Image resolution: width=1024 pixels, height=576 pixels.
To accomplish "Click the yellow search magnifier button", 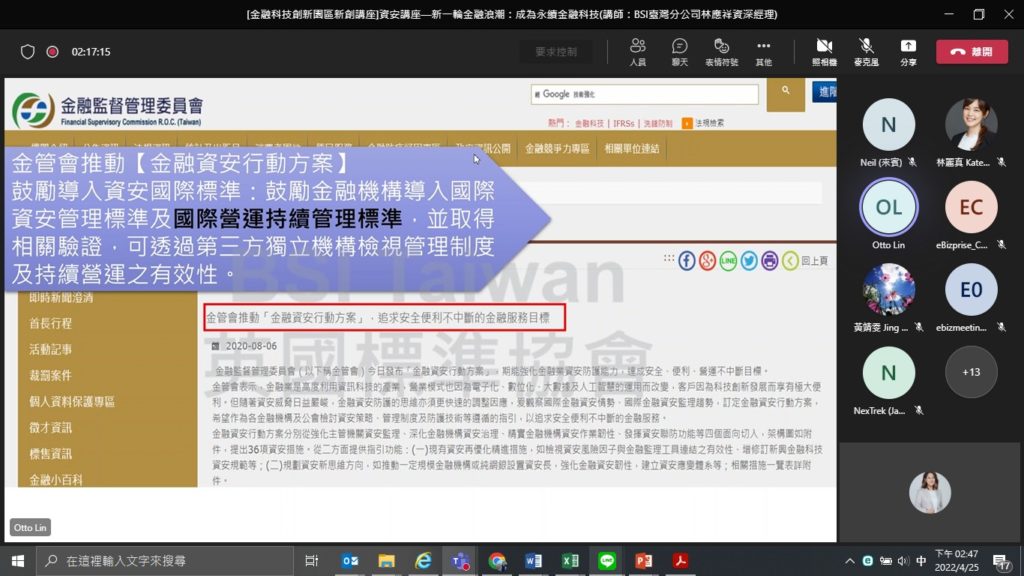I will click(x=786, y=94).
